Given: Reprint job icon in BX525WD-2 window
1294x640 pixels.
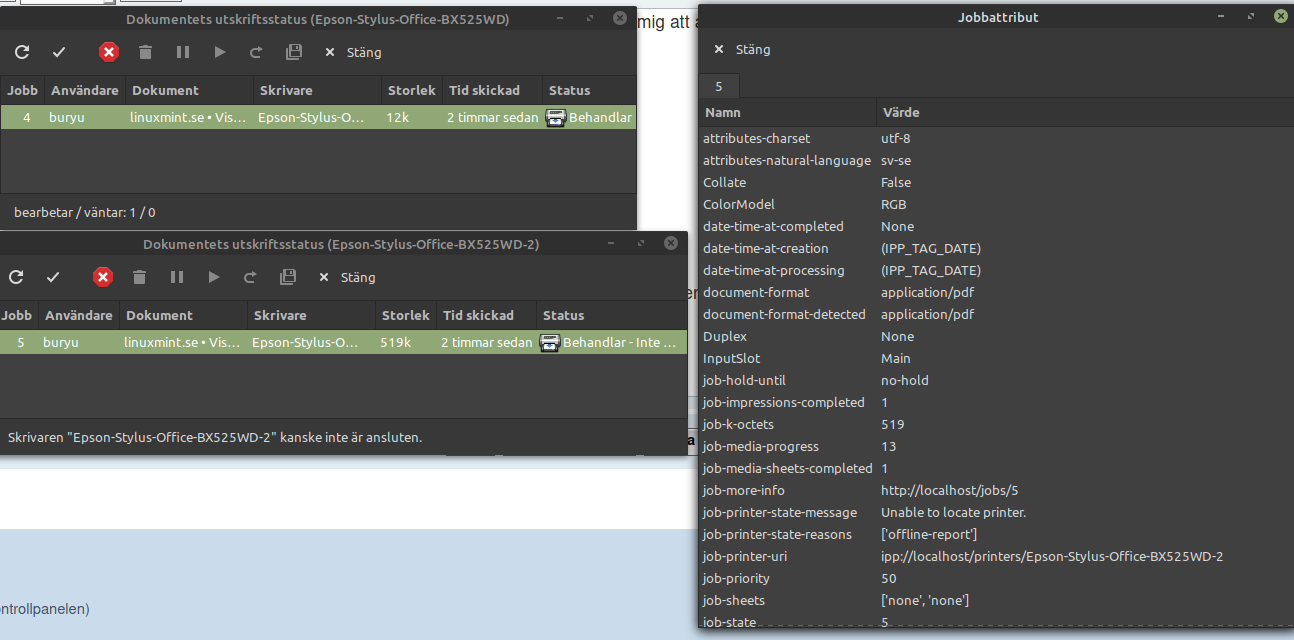Looking at the screenshot, I should (x=250, y=277).
